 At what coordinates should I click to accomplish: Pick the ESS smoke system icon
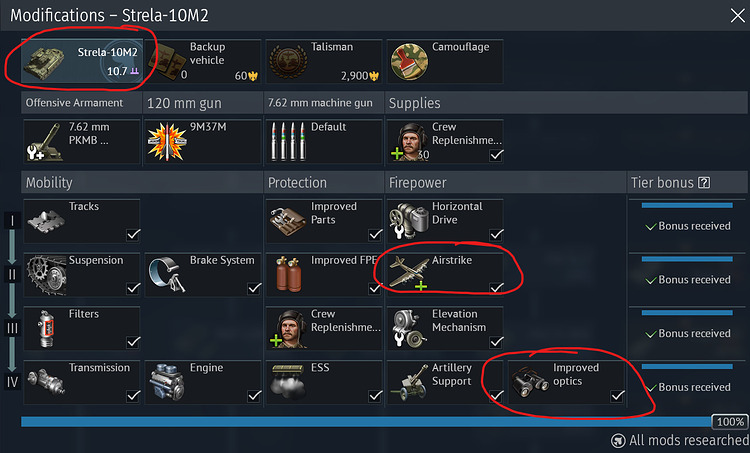288,382
